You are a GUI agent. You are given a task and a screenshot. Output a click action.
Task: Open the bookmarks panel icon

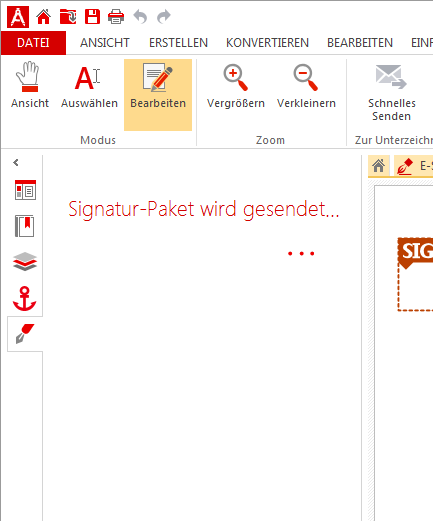(x=25, y=226)
